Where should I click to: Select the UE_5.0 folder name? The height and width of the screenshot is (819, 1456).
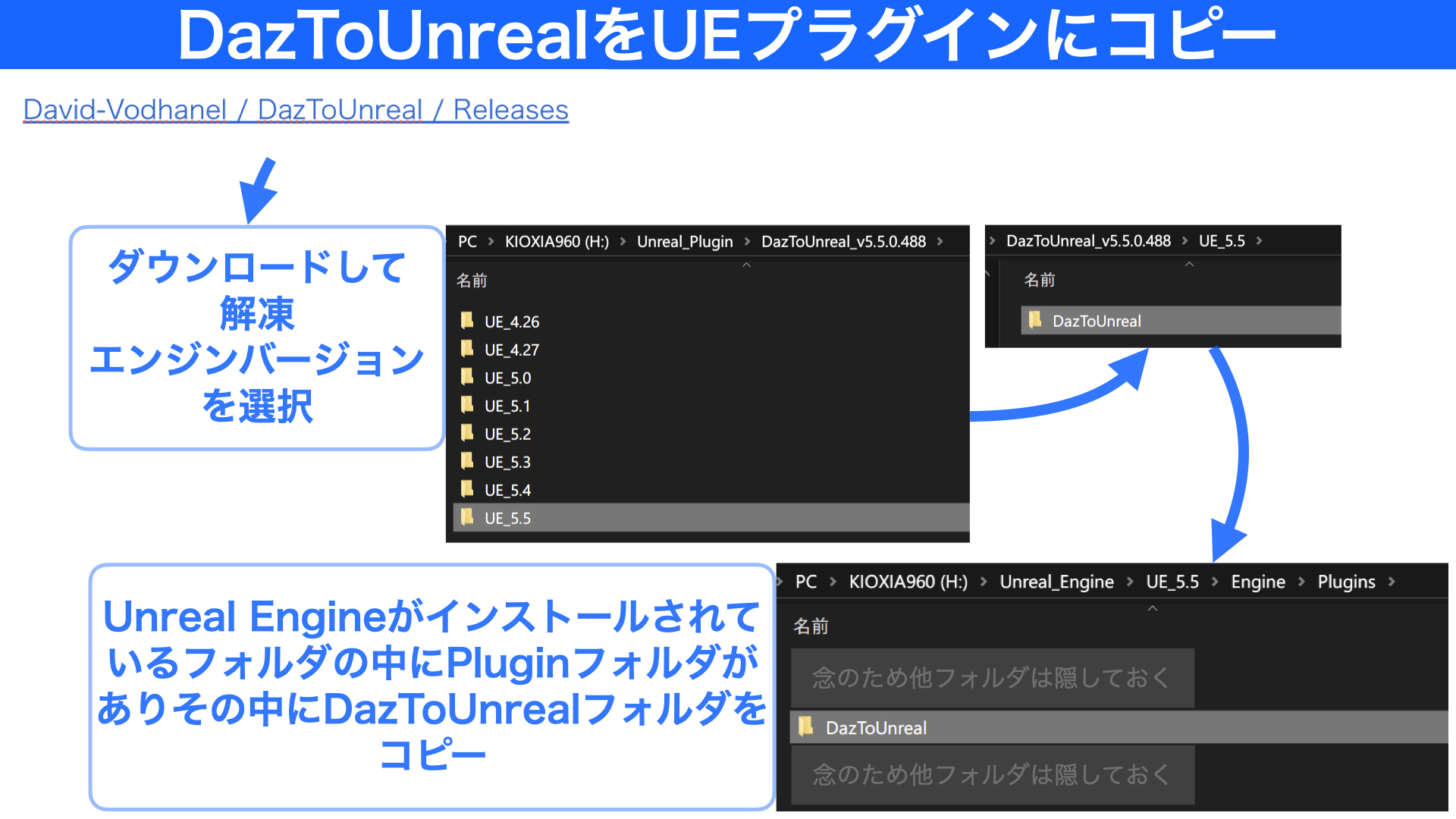508,378
